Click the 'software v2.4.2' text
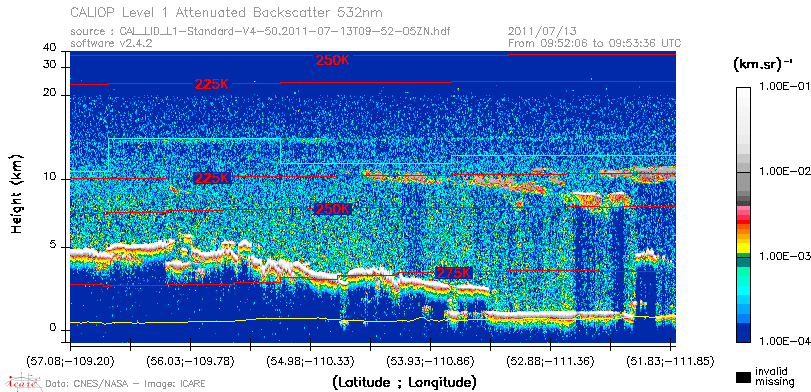 pyautogui.click(x=111, y=43)
